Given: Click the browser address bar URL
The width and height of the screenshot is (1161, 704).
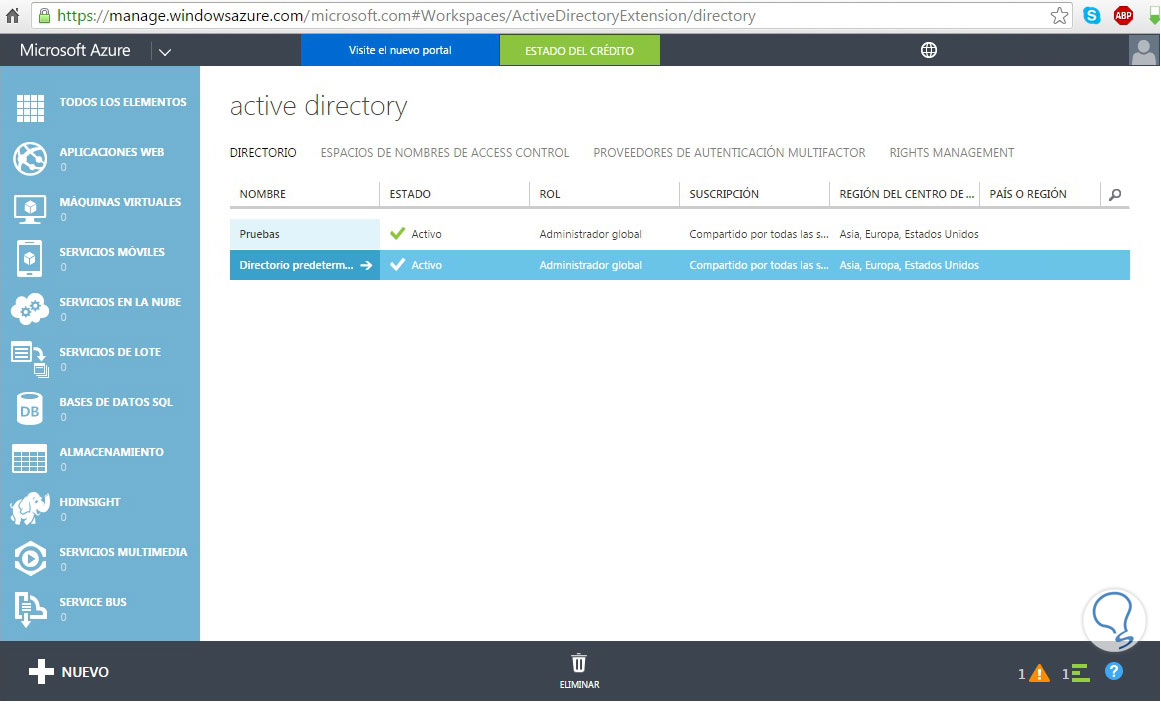Looking at the screenshot, I should (406, 16).
